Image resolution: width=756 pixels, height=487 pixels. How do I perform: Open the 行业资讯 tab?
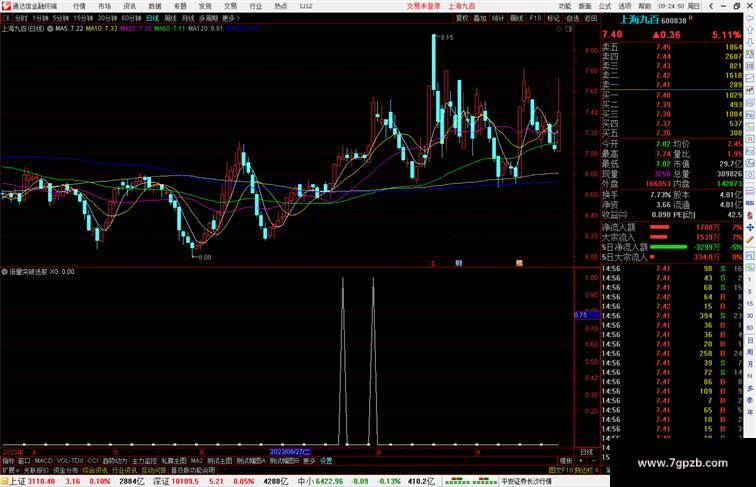124,470
